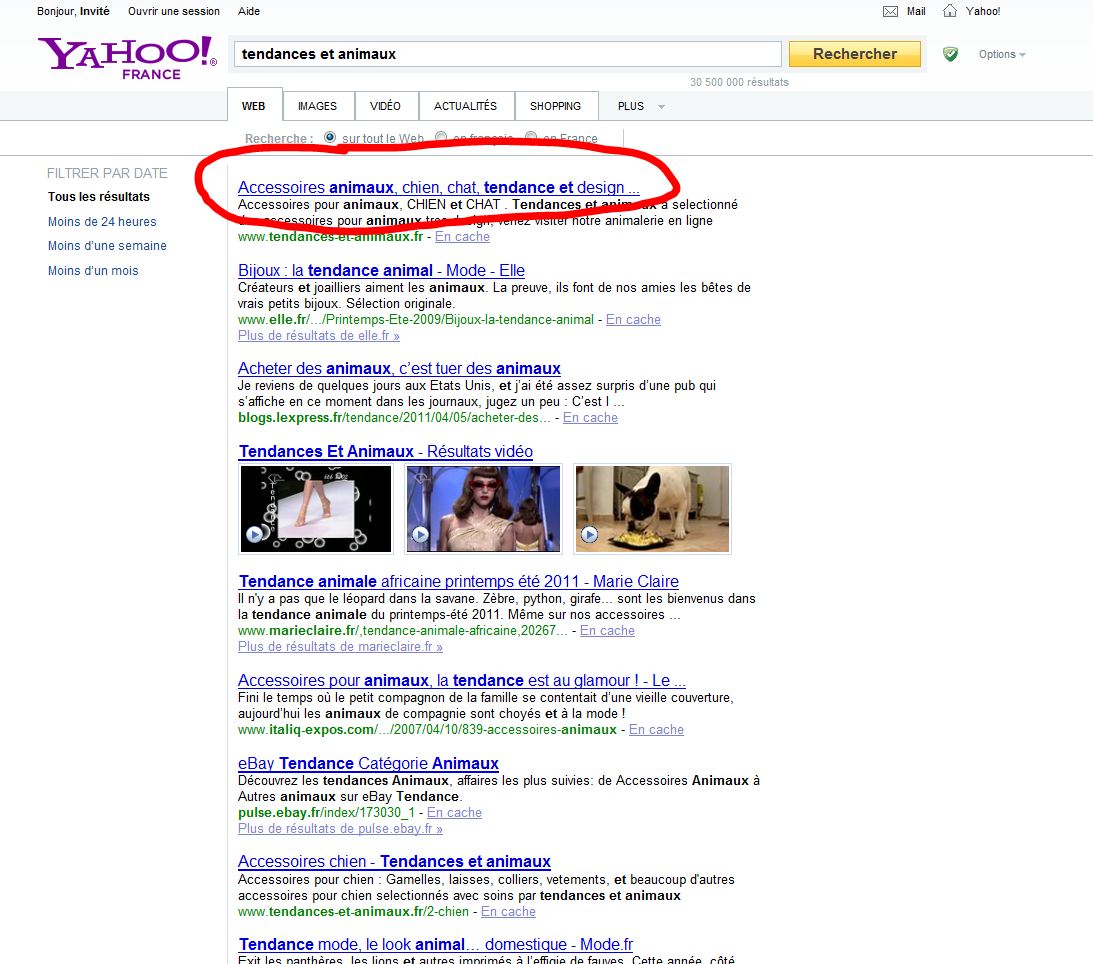The image size is (1093, 964).
Task: Select the 'sur tout le Web' radio button
Action: pos(330,137)
